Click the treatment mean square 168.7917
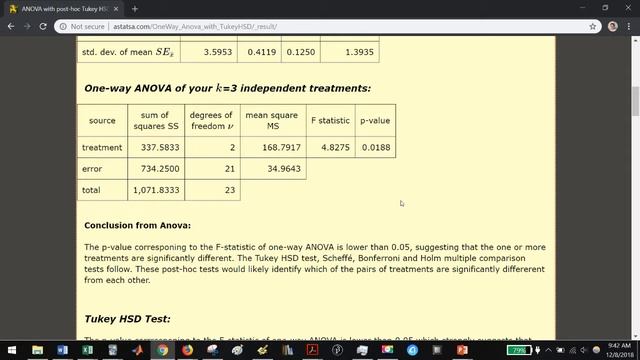 coord(281,147)
